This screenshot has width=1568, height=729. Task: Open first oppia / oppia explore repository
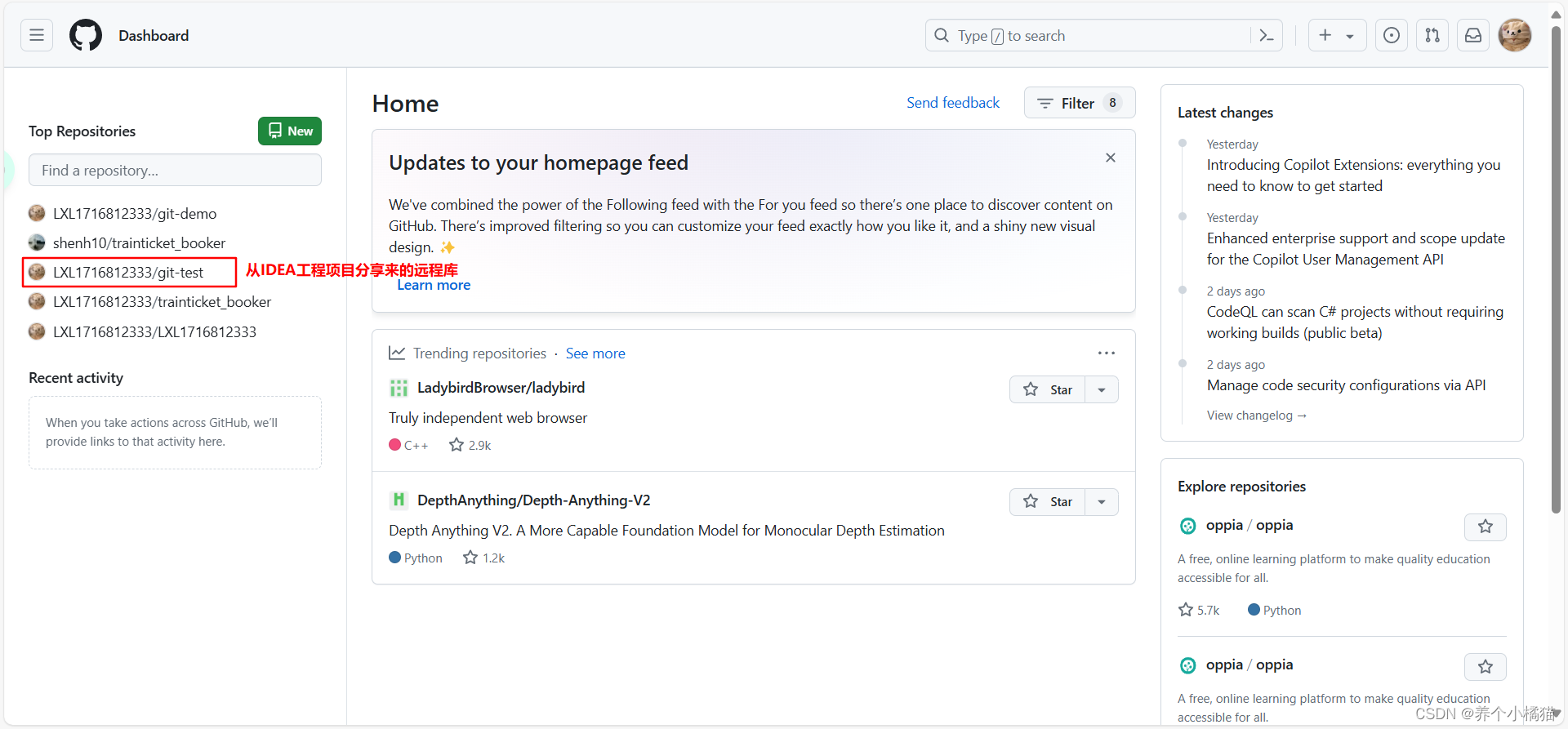click(x=1249, y=525)
